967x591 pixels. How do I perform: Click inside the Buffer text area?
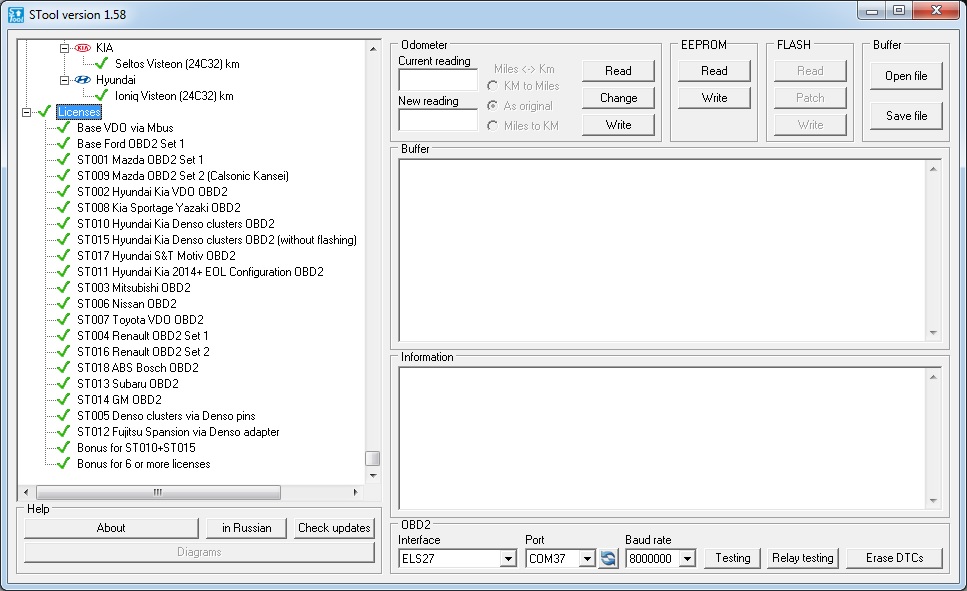click(x=662, y=250)
